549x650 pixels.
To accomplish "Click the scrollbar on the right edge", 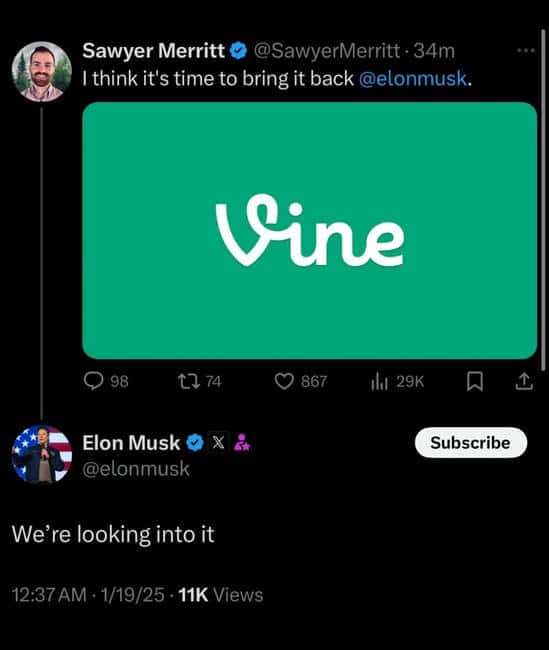I will pos(543,199).
